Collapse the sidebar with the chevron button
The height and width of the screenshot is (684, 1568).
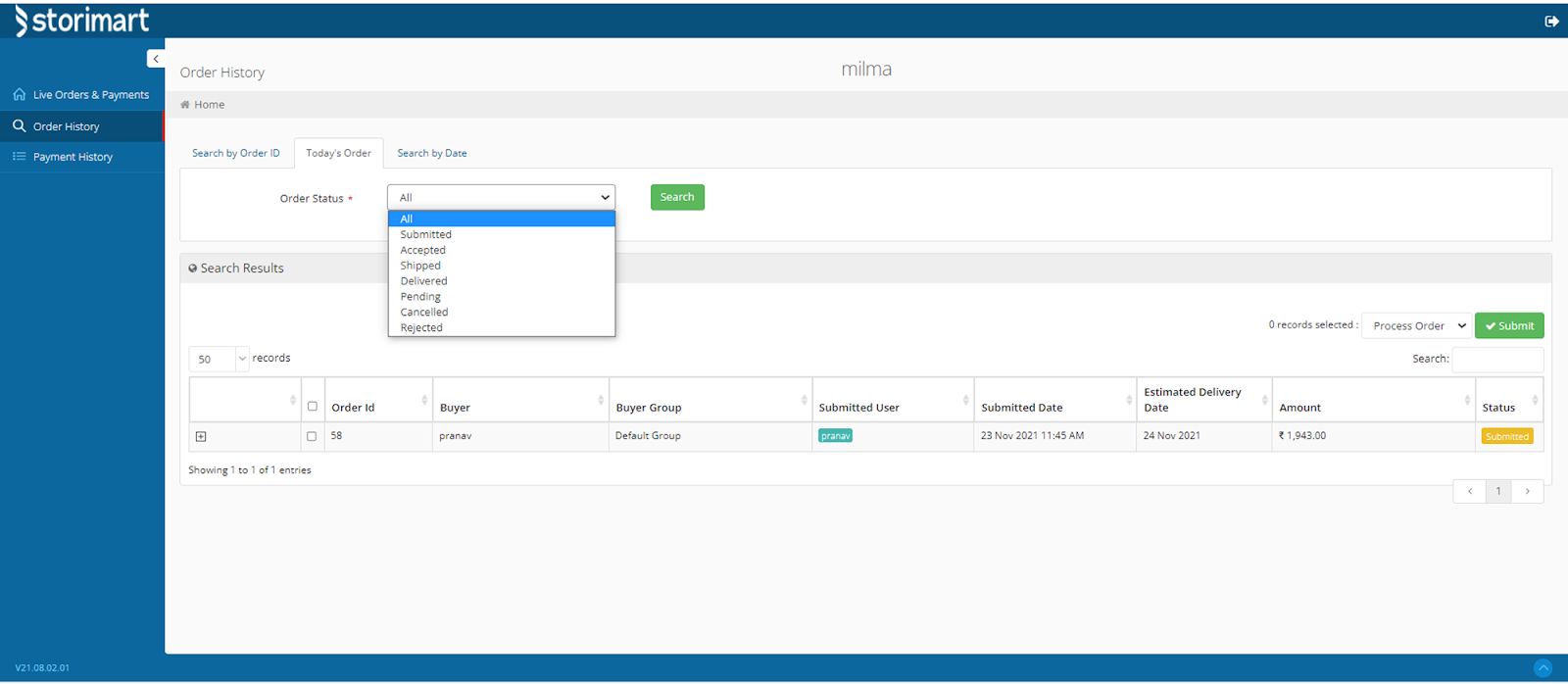click(156, 59)
